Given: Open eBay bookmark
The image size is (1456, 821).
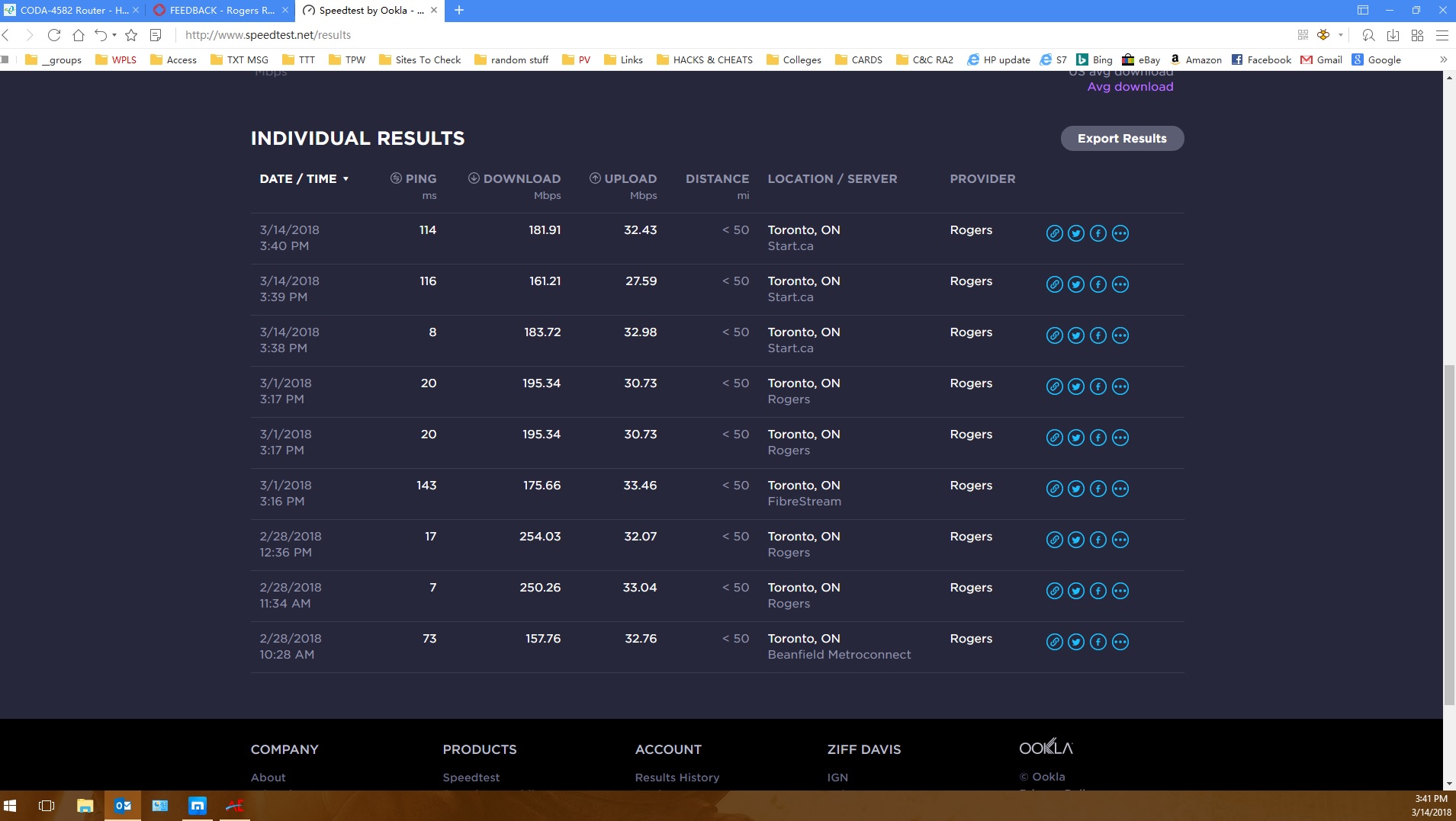Looking at the screenshot, I should [x=1141, y=59].
